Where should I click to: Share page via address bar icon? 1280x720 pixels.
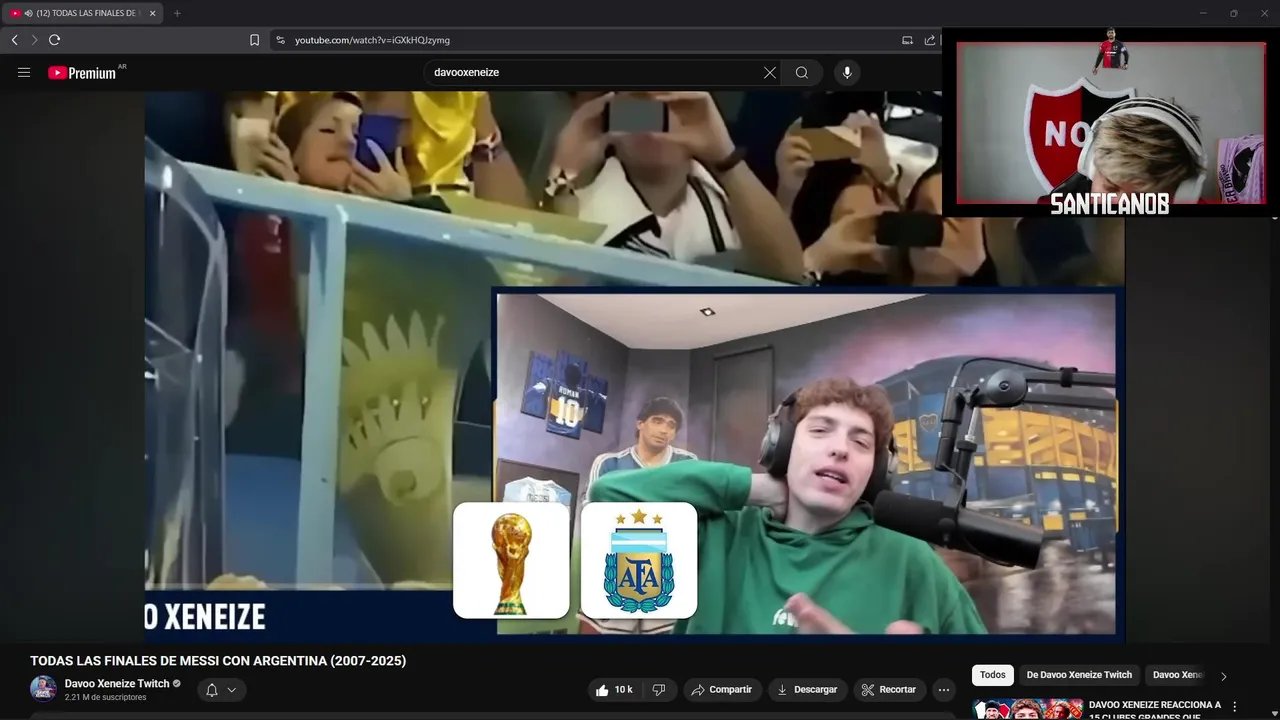[930, 40]
